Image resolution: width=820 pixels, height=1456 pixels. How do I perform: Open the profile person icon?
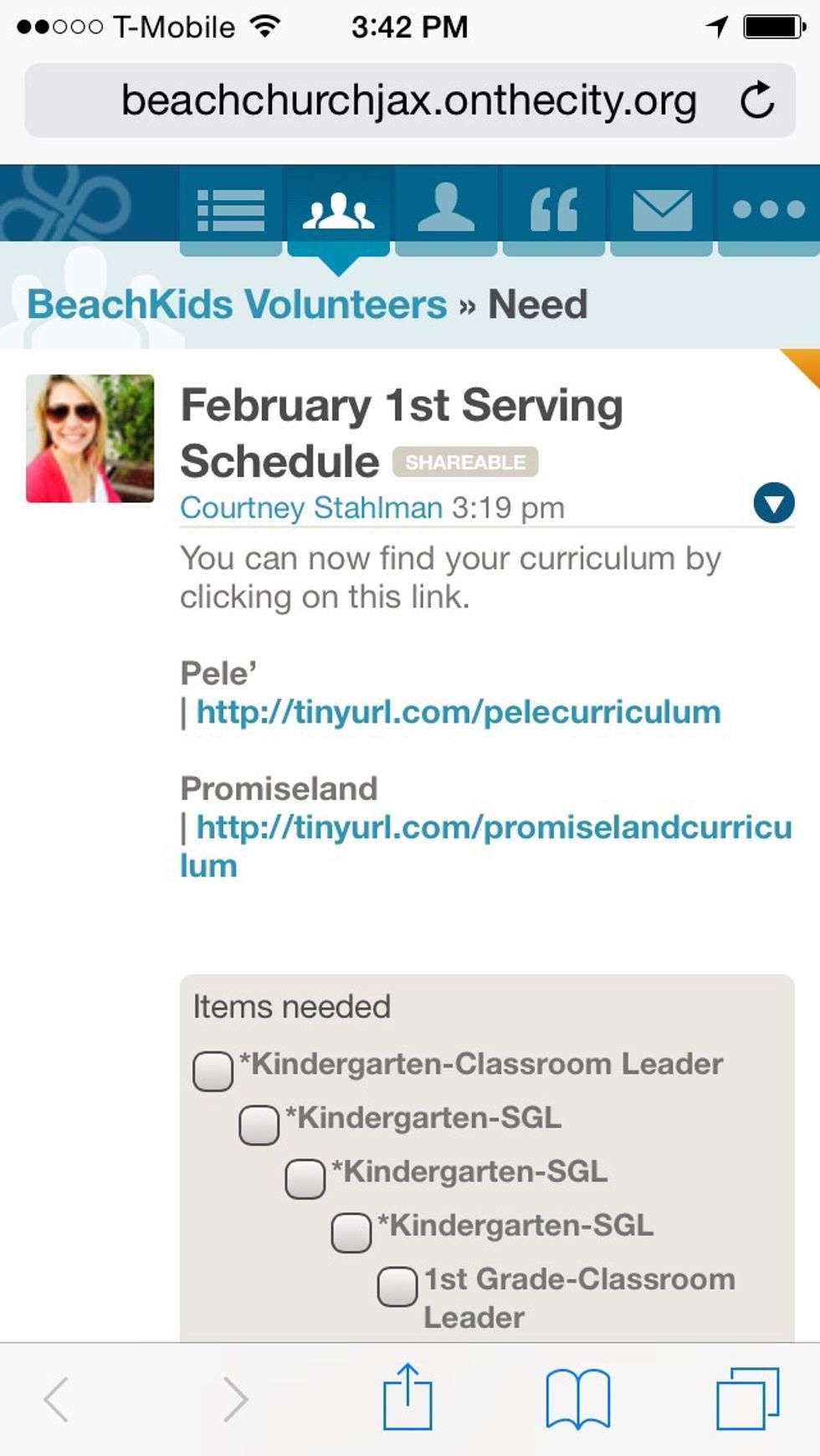click(x=446, y=209)
